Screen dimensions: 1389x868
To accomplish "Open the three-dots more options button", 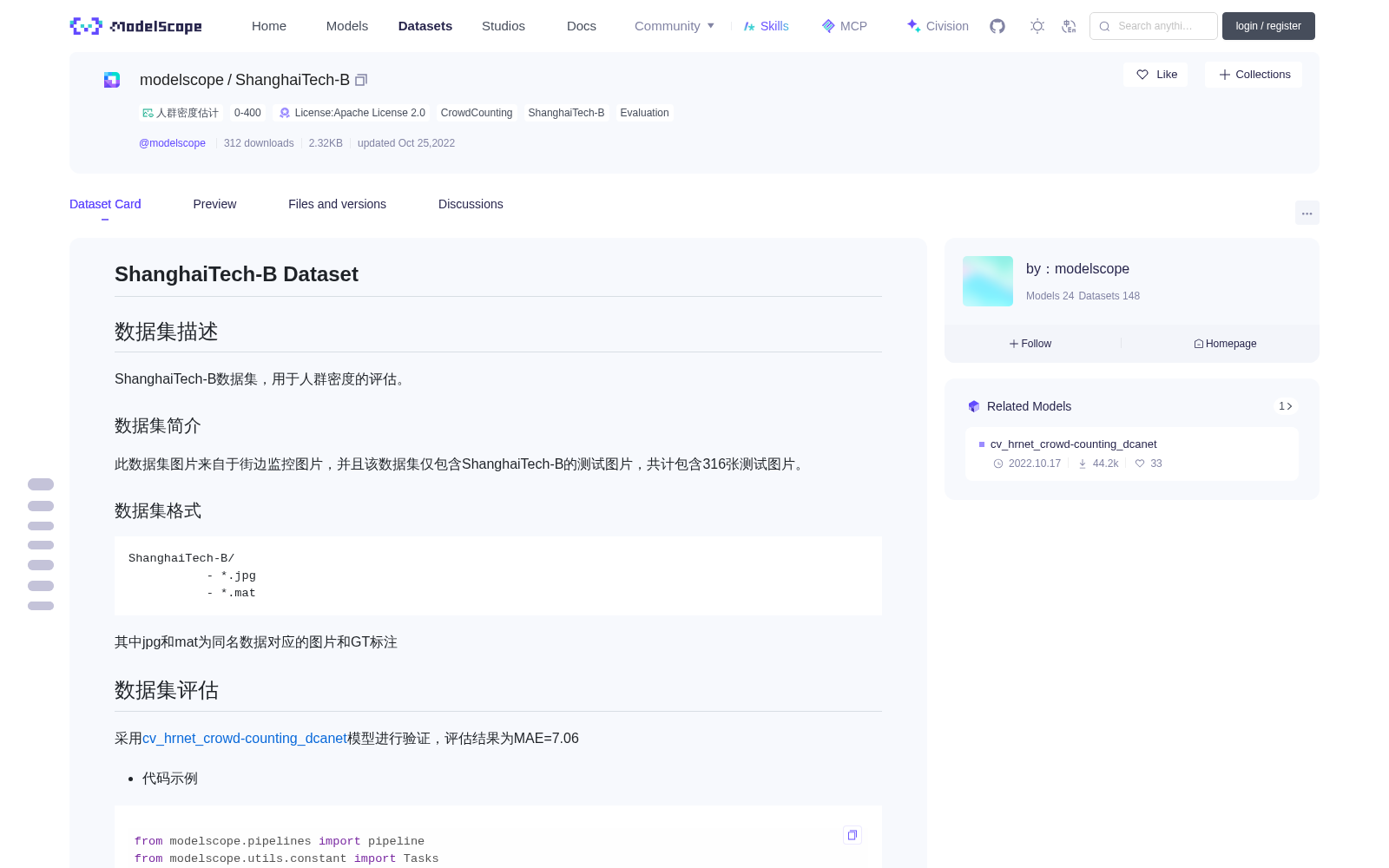I will point(1307,213).
